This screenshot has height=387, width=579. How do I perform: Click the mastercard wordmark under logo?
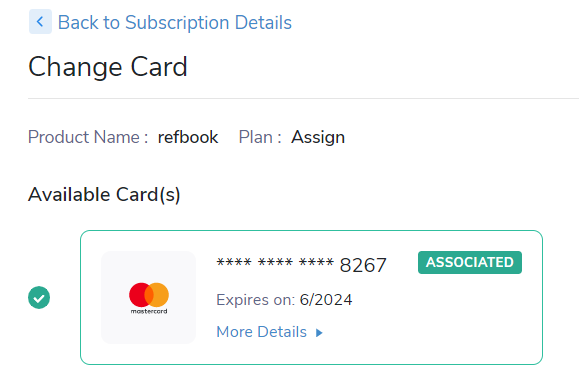[149, 311]
